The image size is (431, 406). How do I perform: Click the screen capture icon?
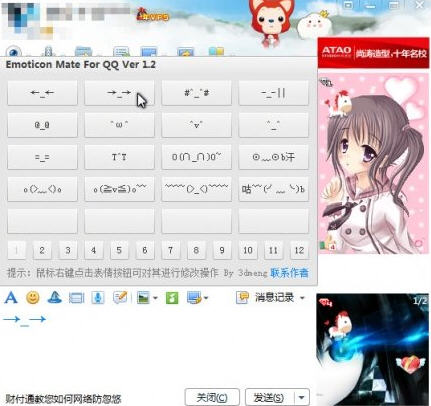(x=194, y=297)
